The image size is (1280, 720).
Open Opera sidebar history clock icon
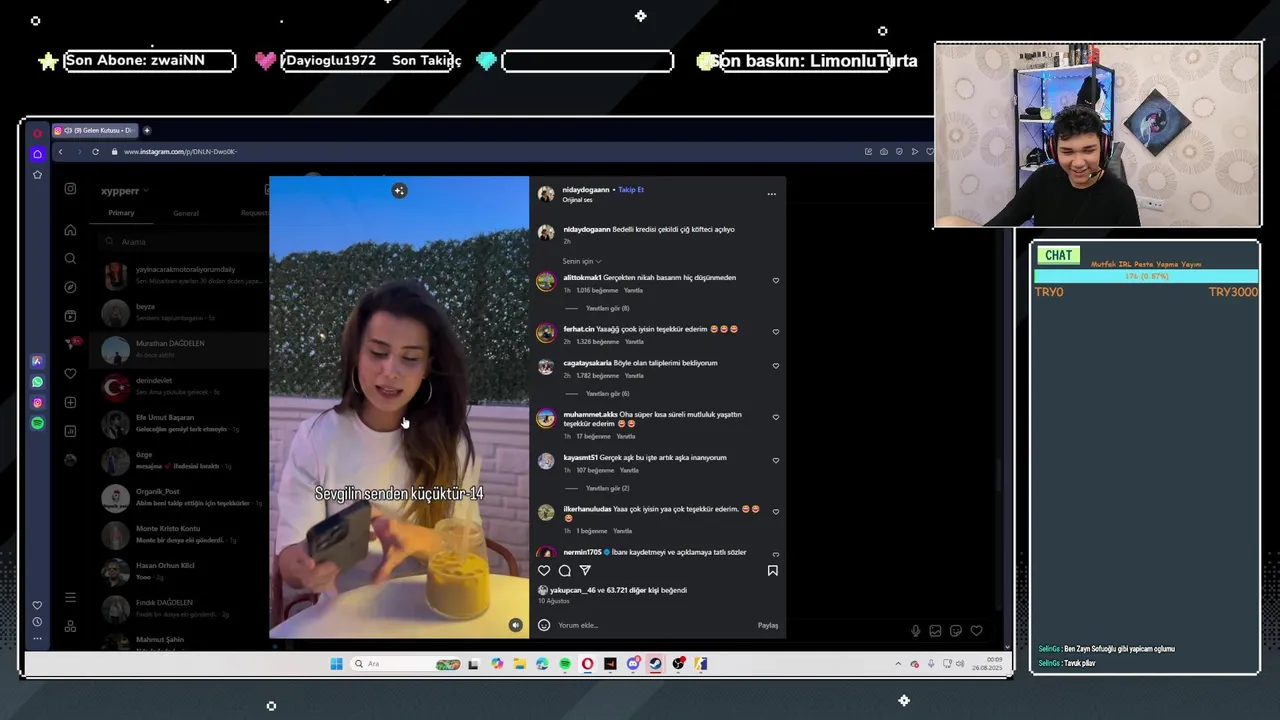point(37,621)
